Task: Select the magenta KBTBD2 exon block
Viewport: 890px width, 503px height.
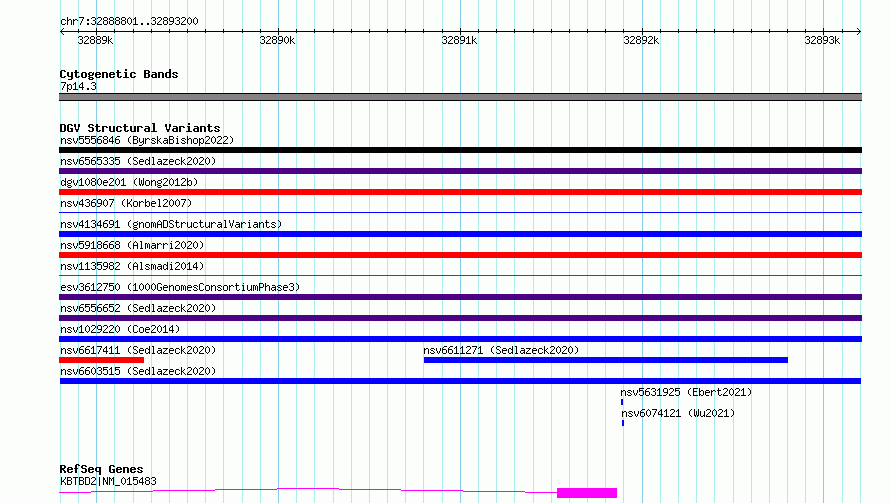Action: (587, 493)
